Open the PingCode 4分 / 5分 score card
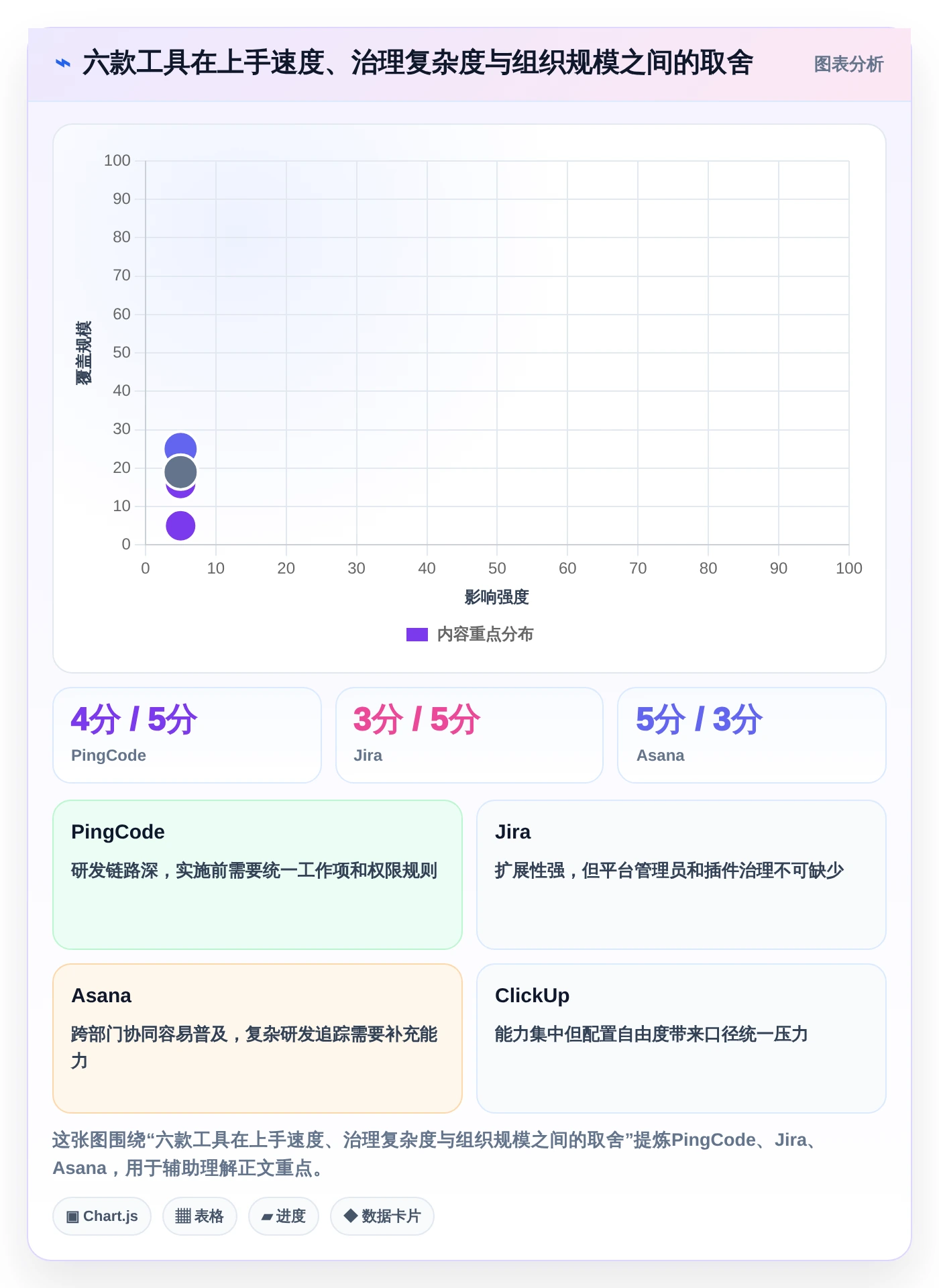 (187, 735)
